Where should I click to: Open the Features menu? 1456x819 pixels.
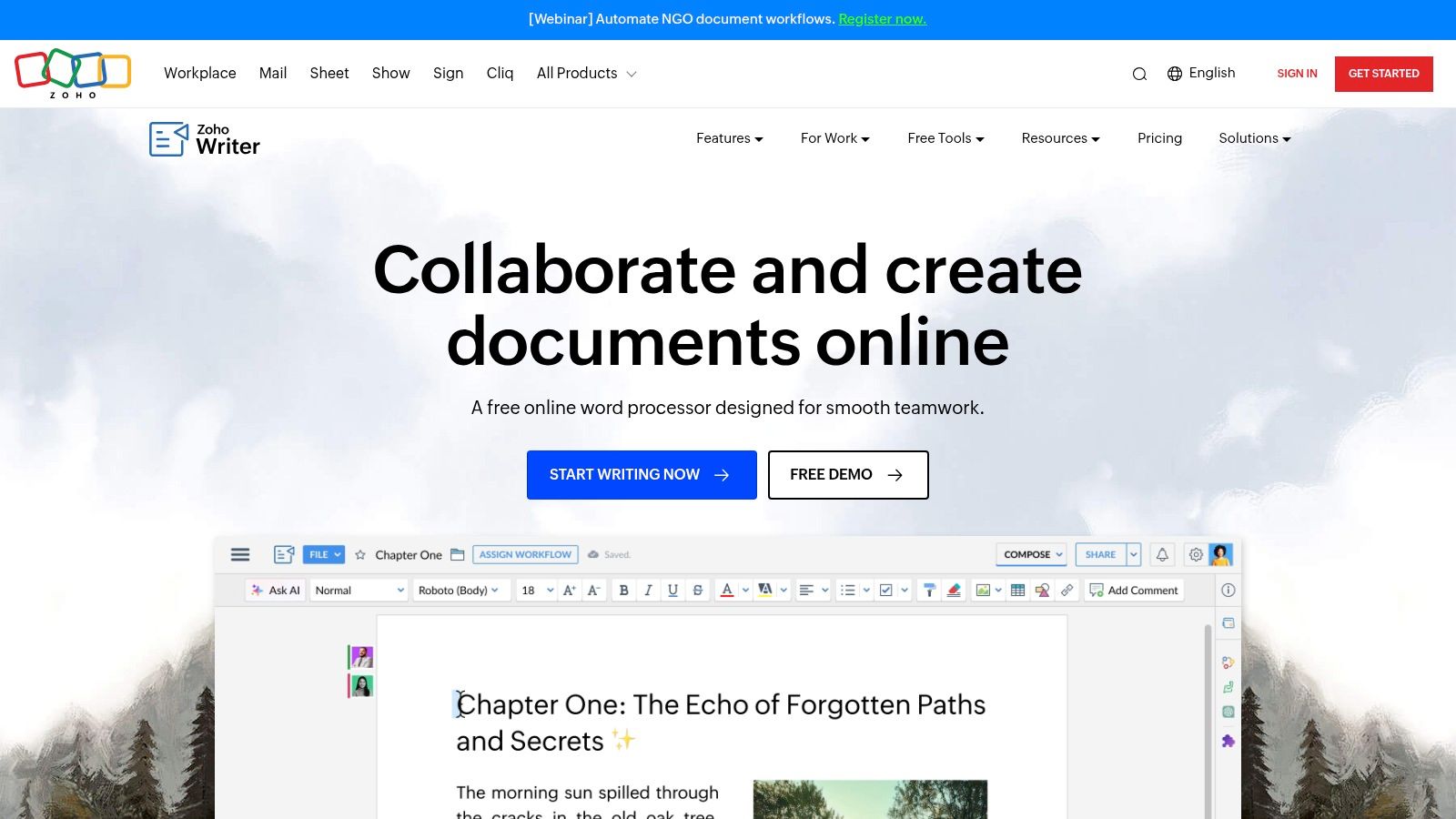pyautogui.click(x=728, y=138)
